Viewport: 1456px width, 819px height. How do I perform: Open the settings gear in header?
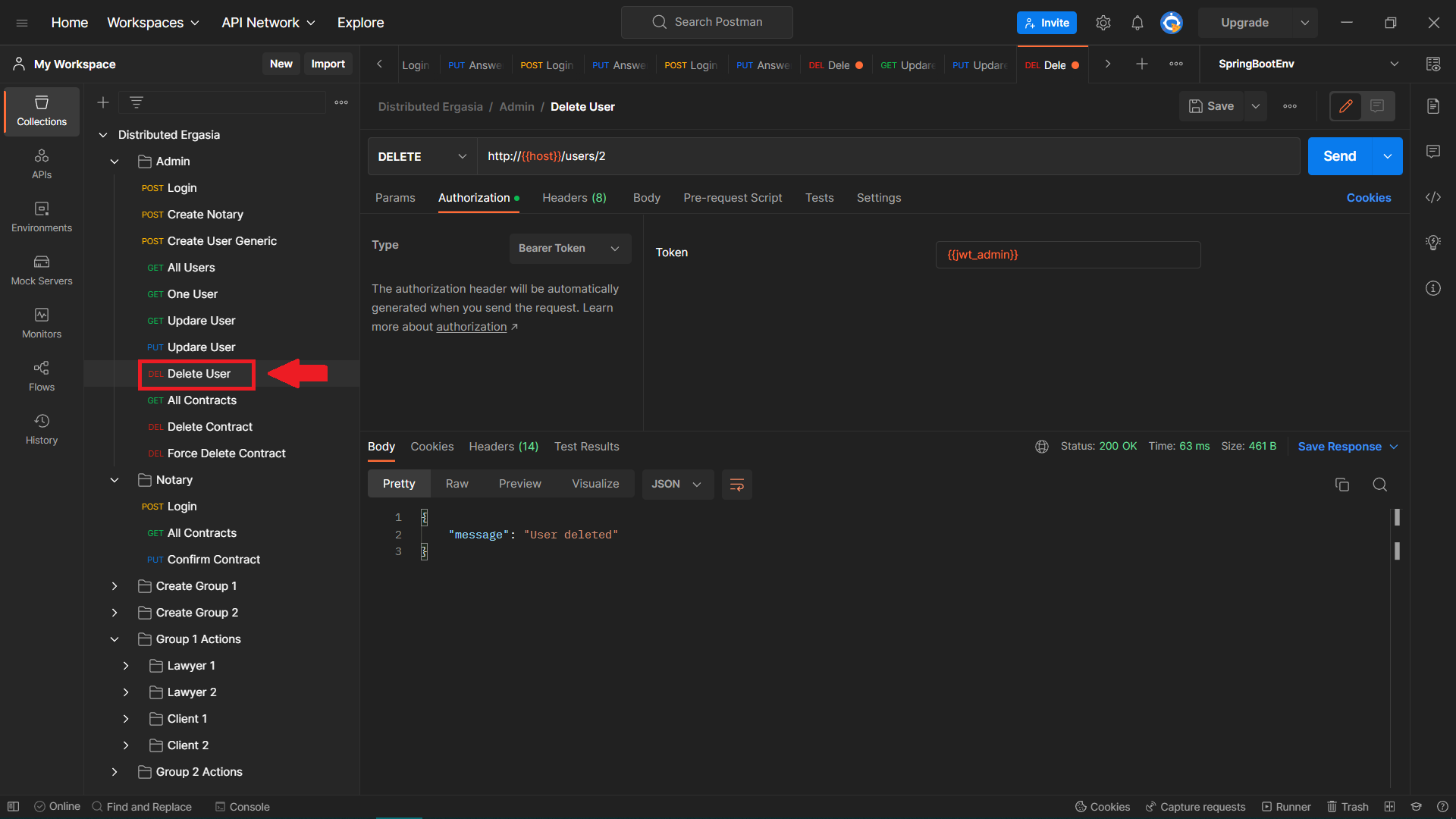pos(1103,23)
